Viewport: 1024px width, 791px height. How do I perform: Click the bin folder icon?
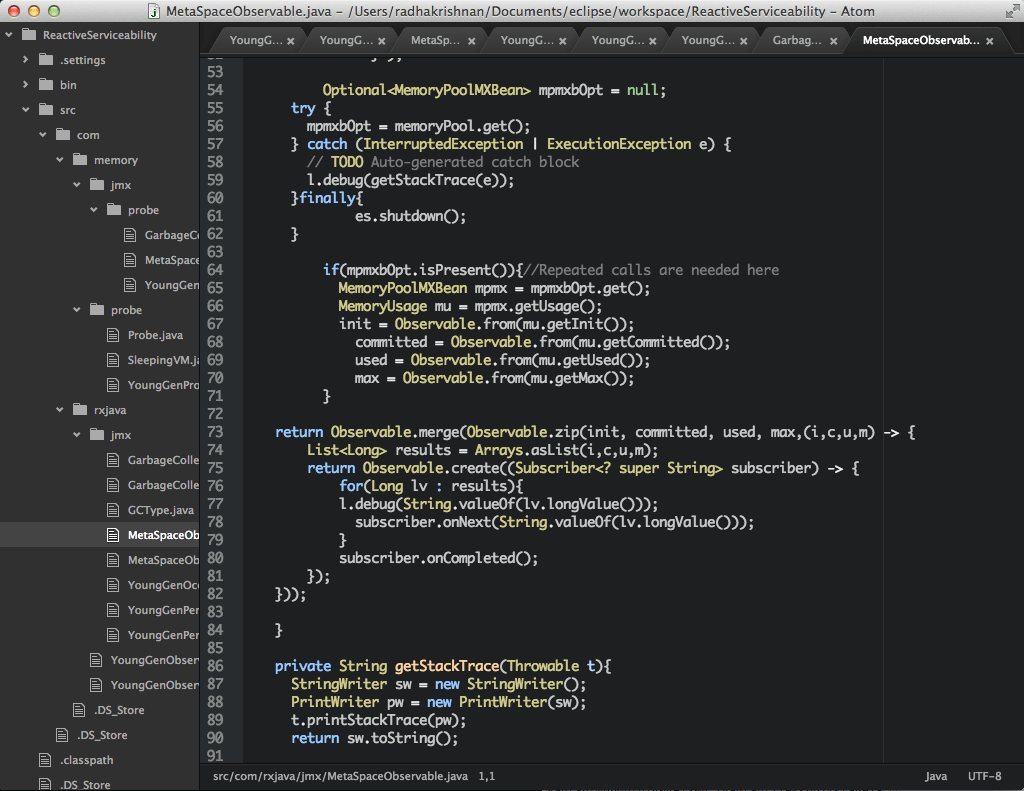tap(45, 85)
